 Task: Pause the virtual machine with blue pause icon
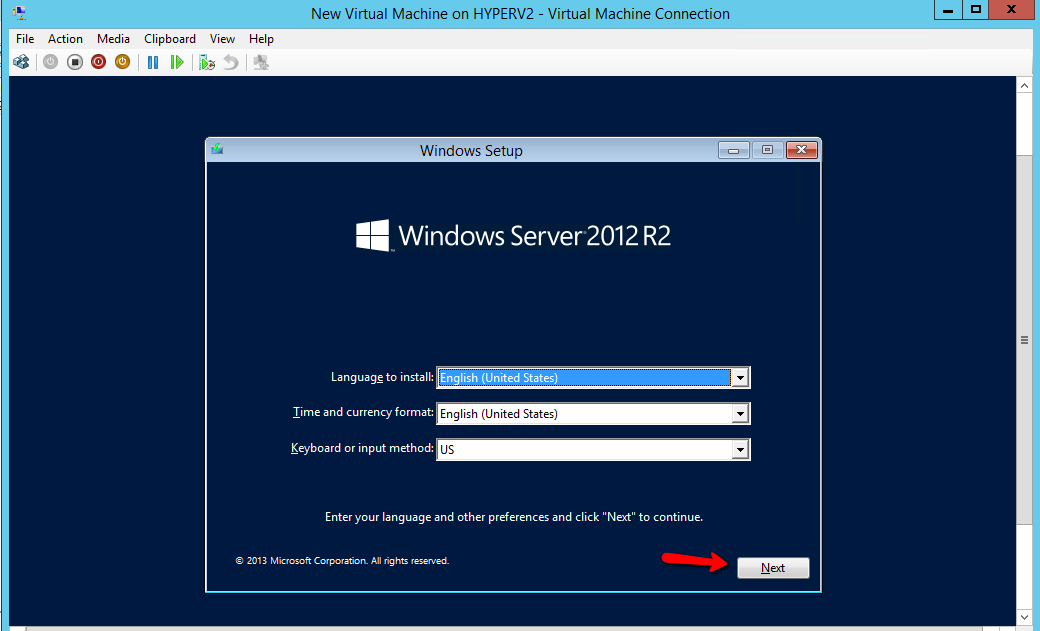tap(153, 62)
